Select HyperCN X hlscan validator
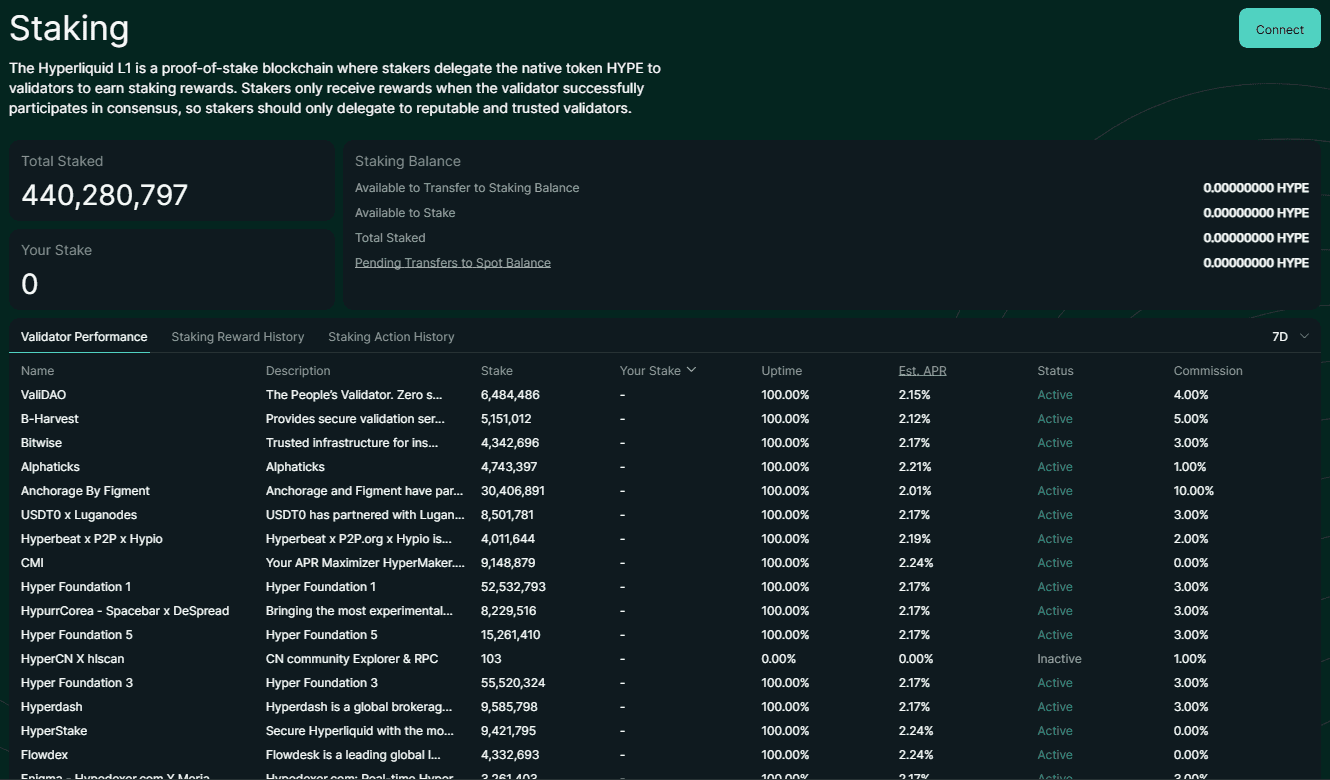Viewport: 1330px width, 780px height. [x=73, y=659]
